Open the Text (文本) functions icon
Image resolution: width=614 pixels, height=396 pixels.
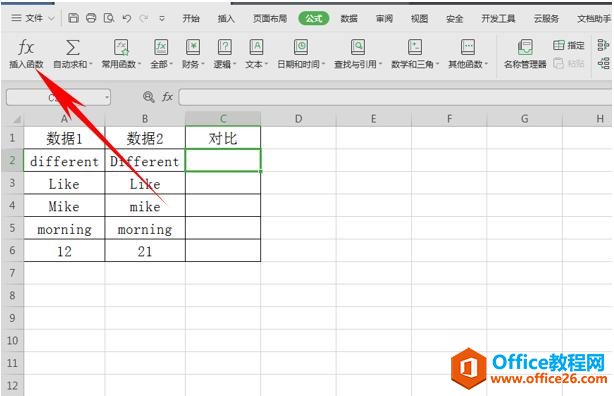[x=256, y=47]
